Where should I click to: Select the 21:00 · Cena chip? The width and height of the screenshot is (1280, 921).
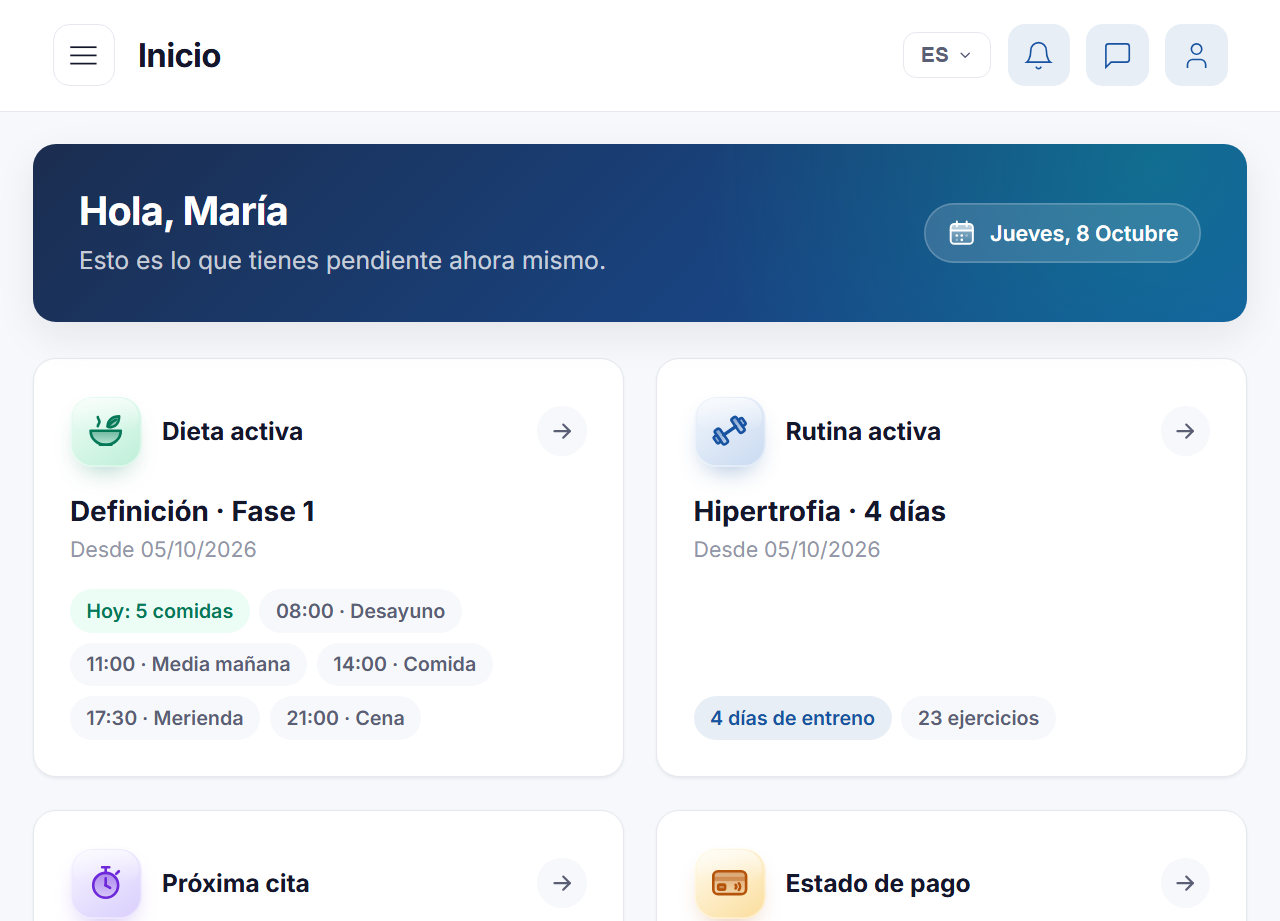click(x=345, y=718)
